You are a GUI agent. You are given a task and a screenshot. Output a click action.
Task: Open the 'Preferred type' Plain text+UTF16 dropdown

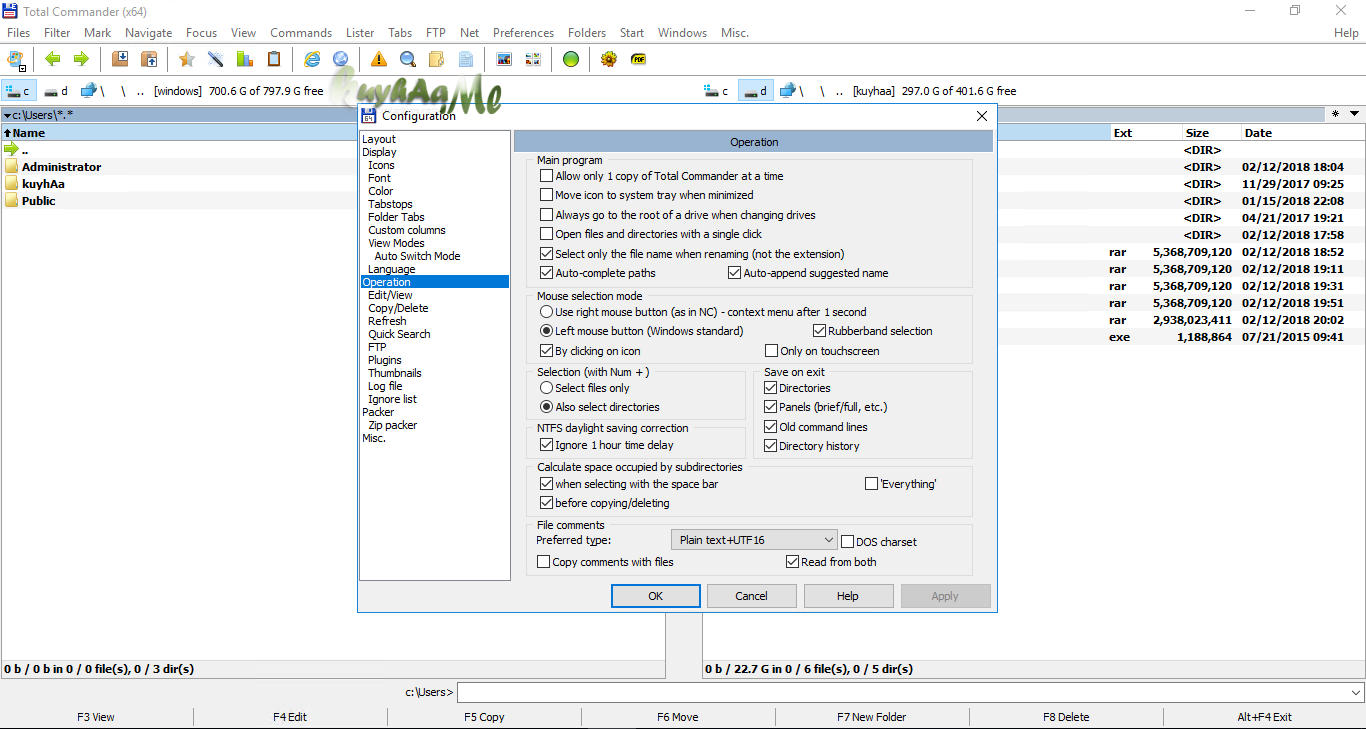[x=754, y=540]
